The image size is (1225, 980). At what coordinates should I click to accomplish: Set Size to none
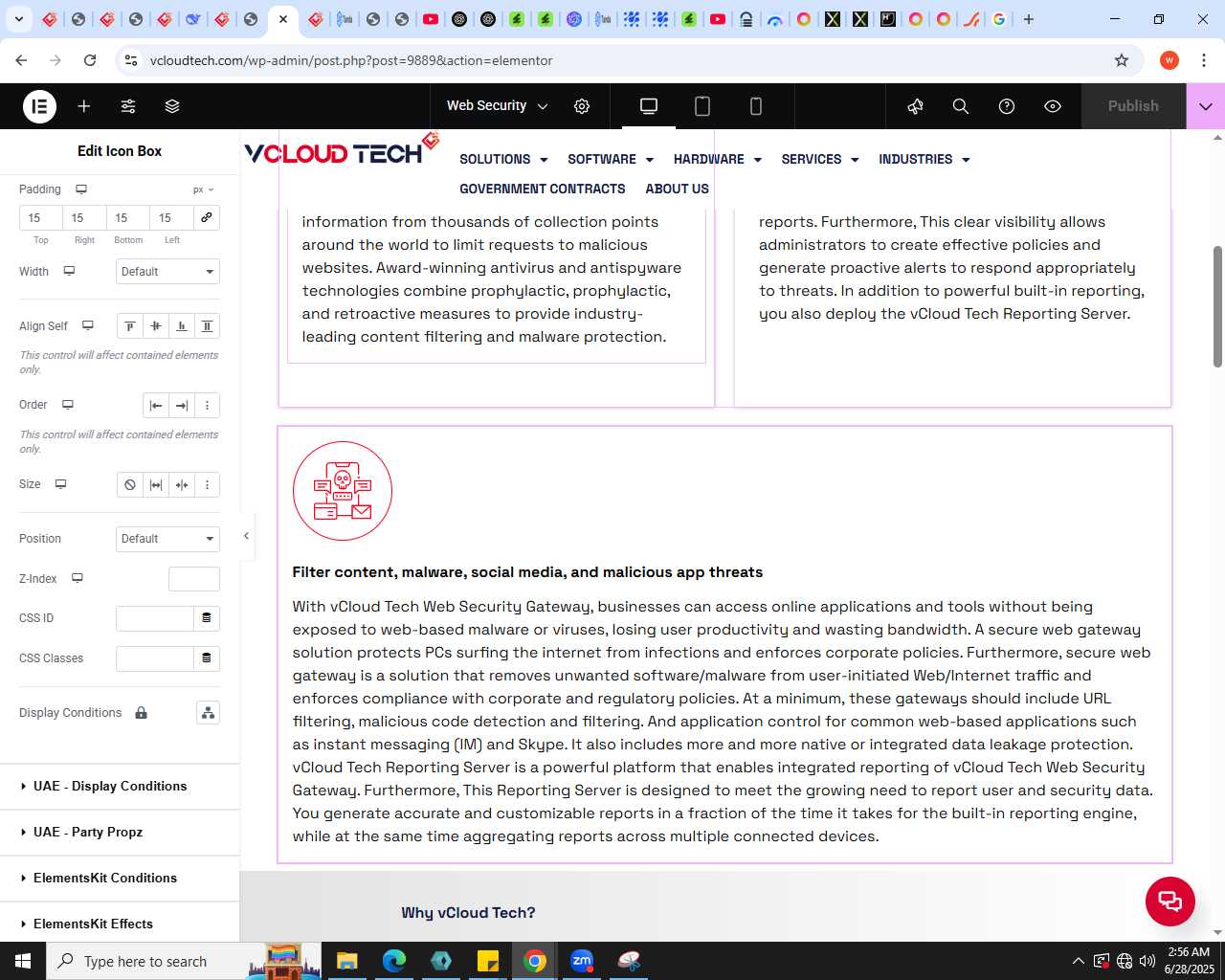click(130, 485)
